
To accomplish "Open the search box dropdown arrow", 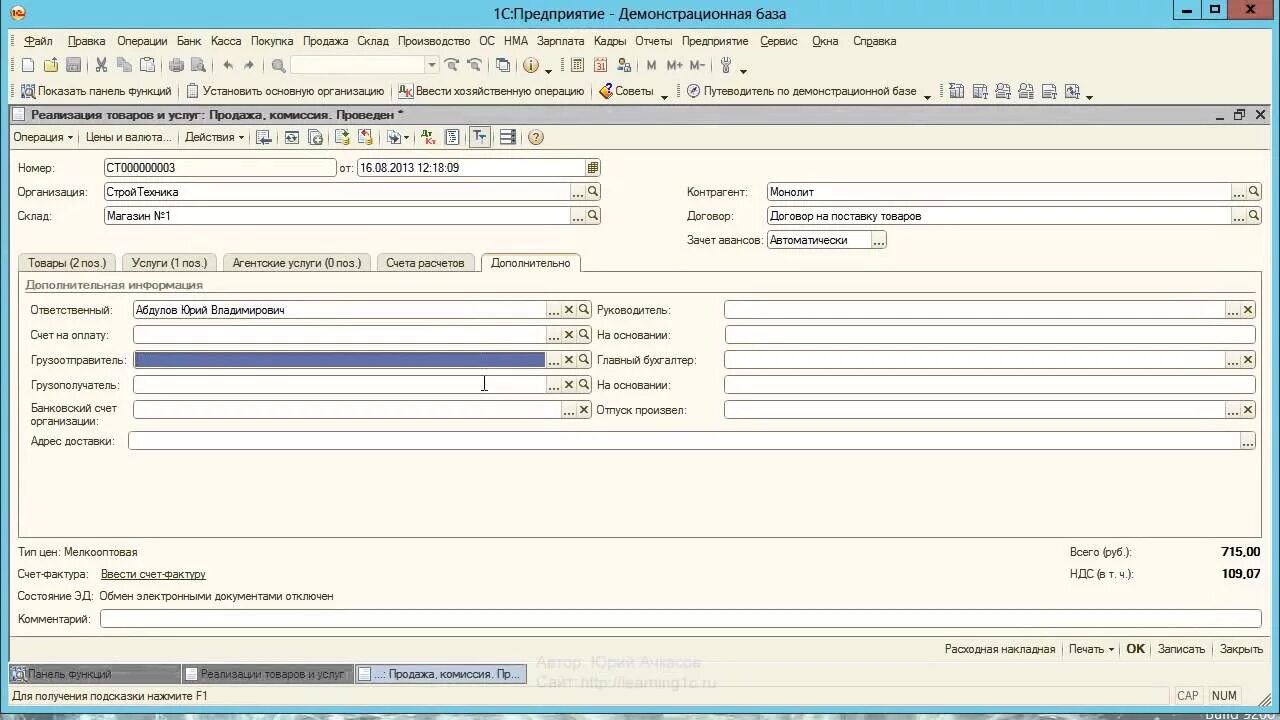I will coord(432,65).
